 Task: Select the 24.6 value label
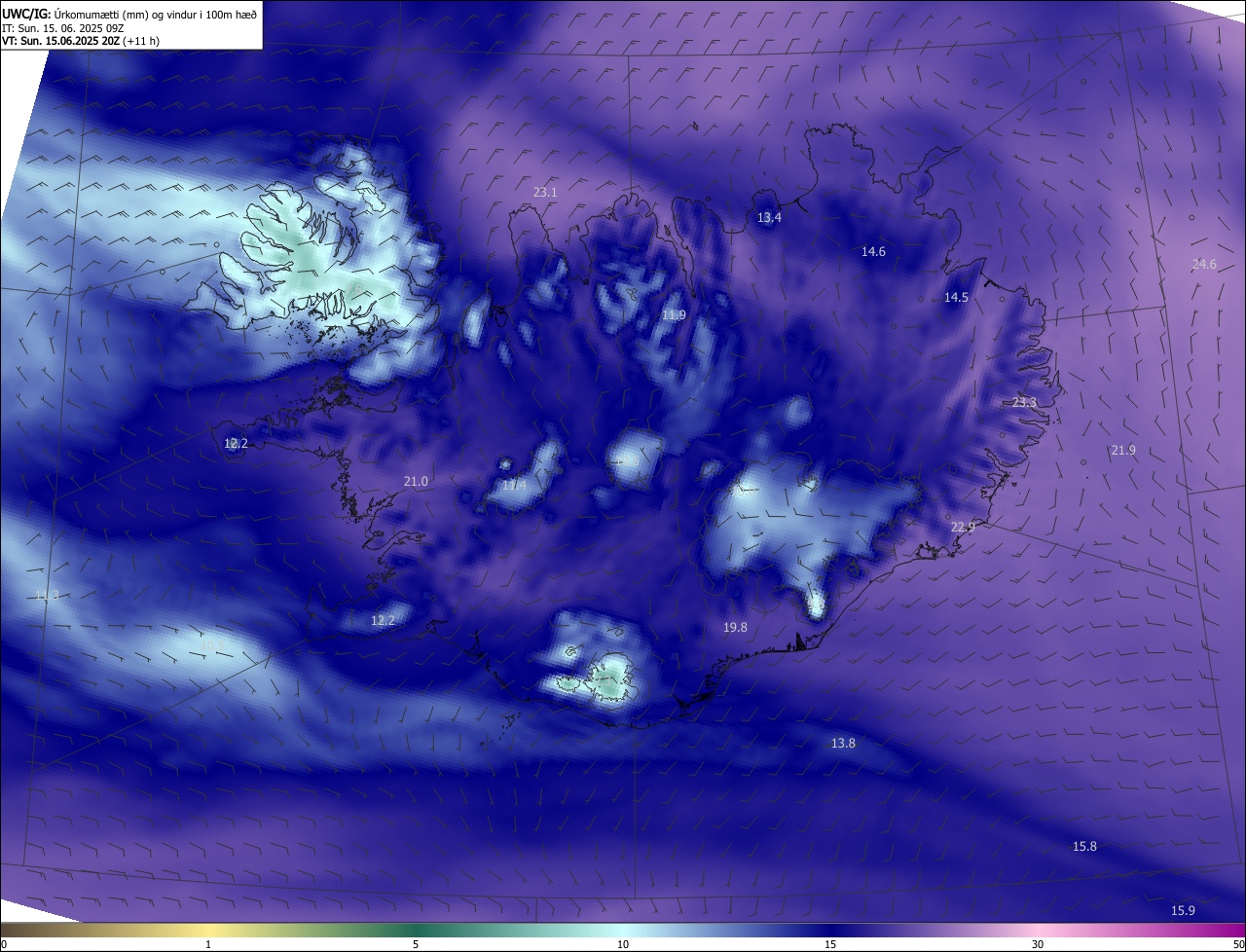click(x=1204, y=265)
